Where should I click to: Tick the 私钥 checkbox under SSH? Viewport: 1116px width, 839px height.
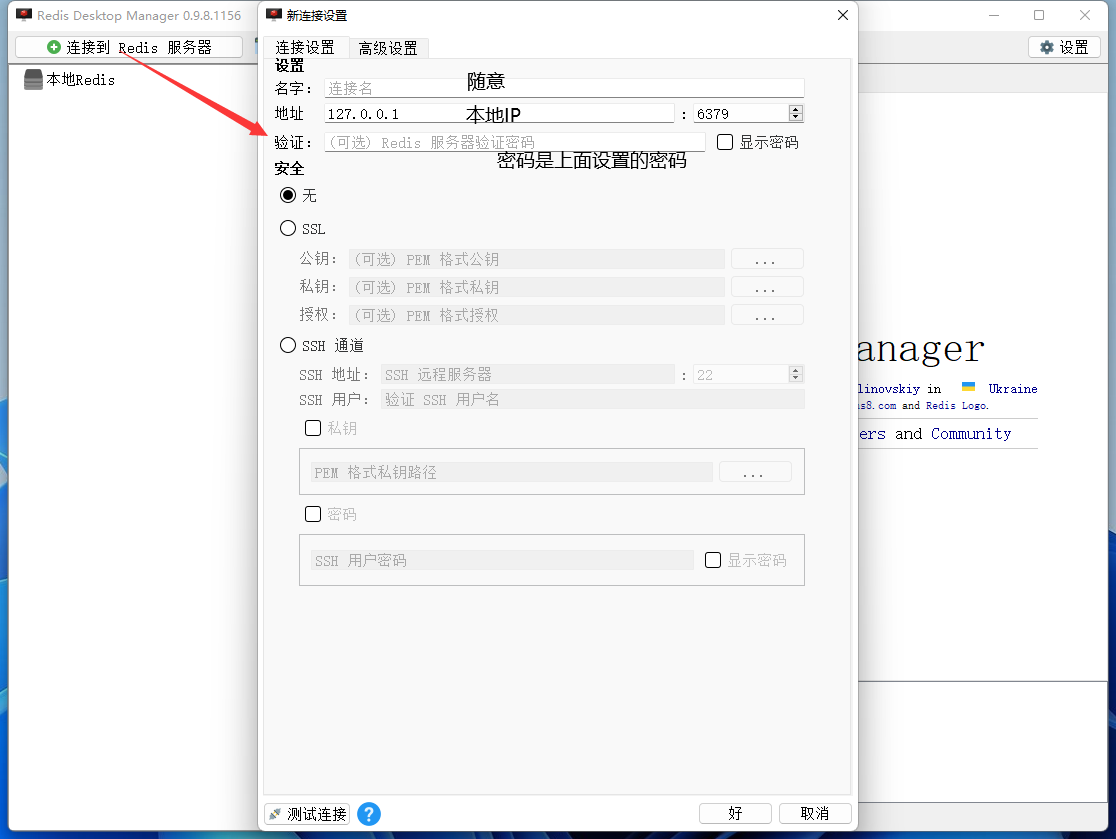point(312,428)
